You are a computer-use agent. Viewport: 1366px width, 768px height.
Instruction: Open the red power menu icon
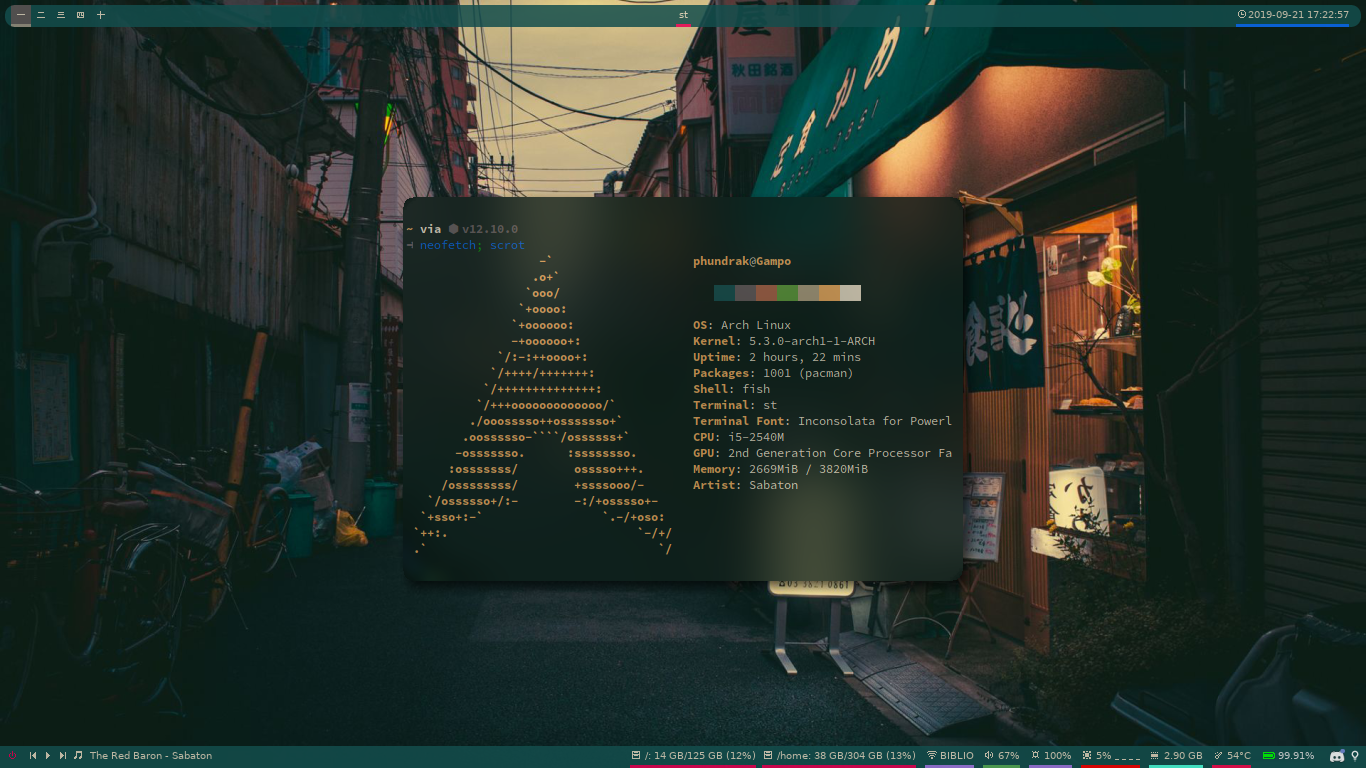[12, 756]
